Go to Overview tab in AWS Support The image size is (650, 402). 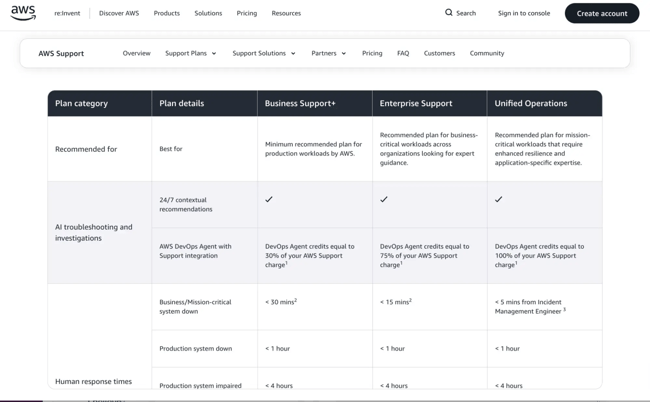[136, 53]
